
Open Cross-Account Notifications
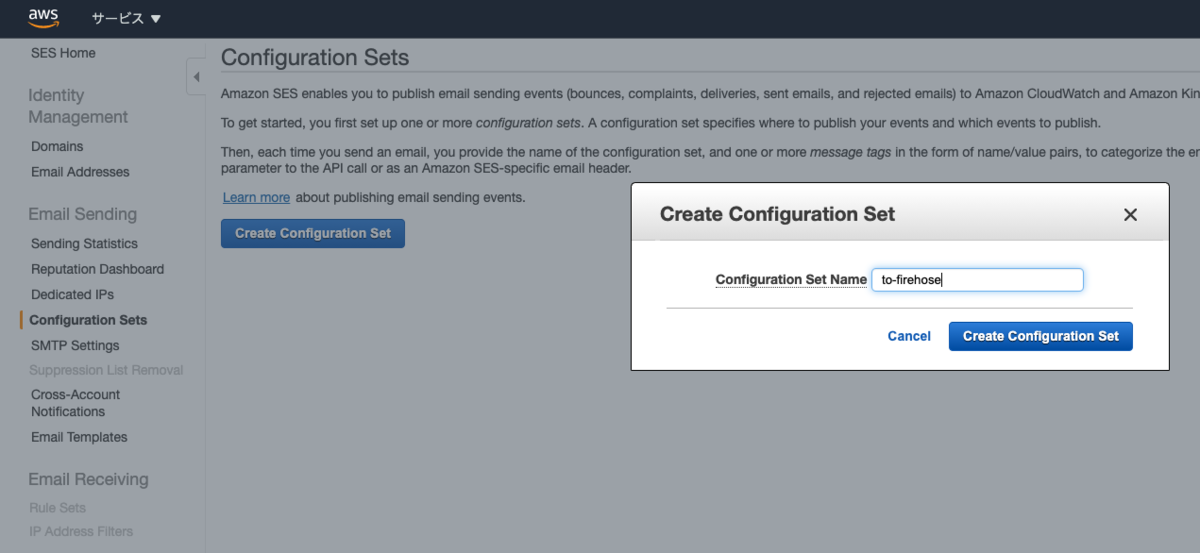75,403
